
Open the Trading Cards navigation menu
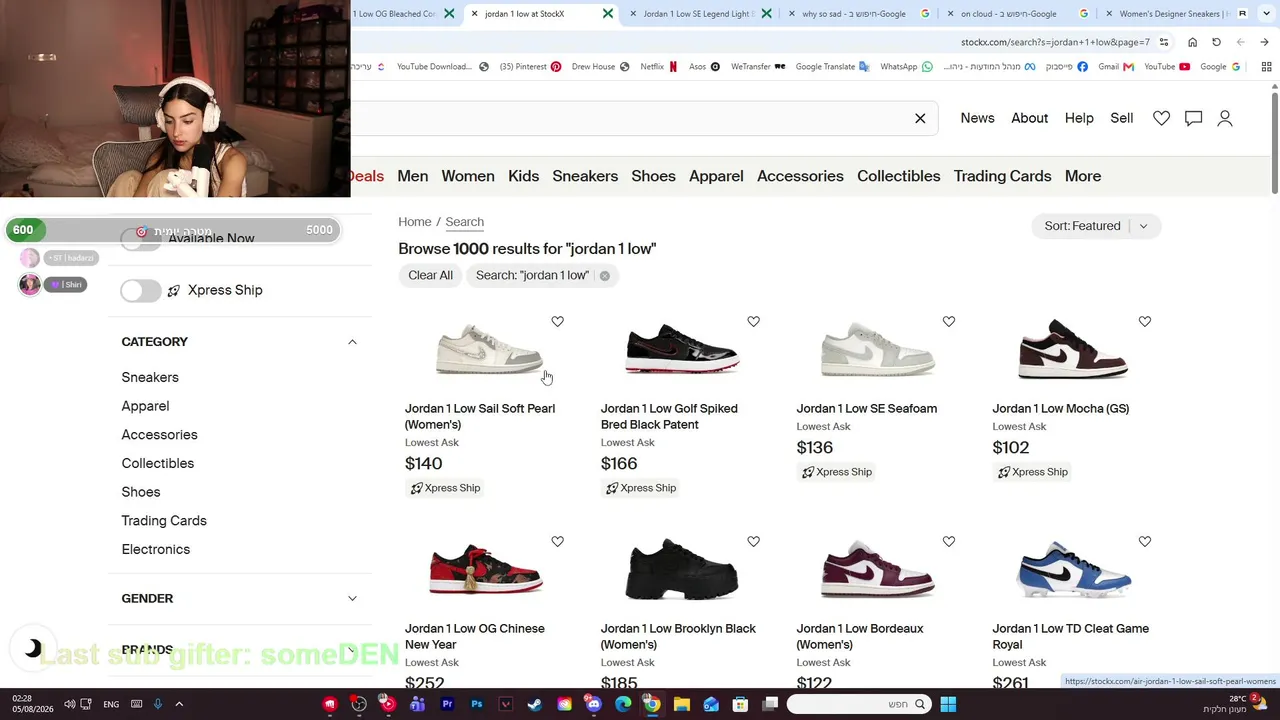click(1002, 176)
